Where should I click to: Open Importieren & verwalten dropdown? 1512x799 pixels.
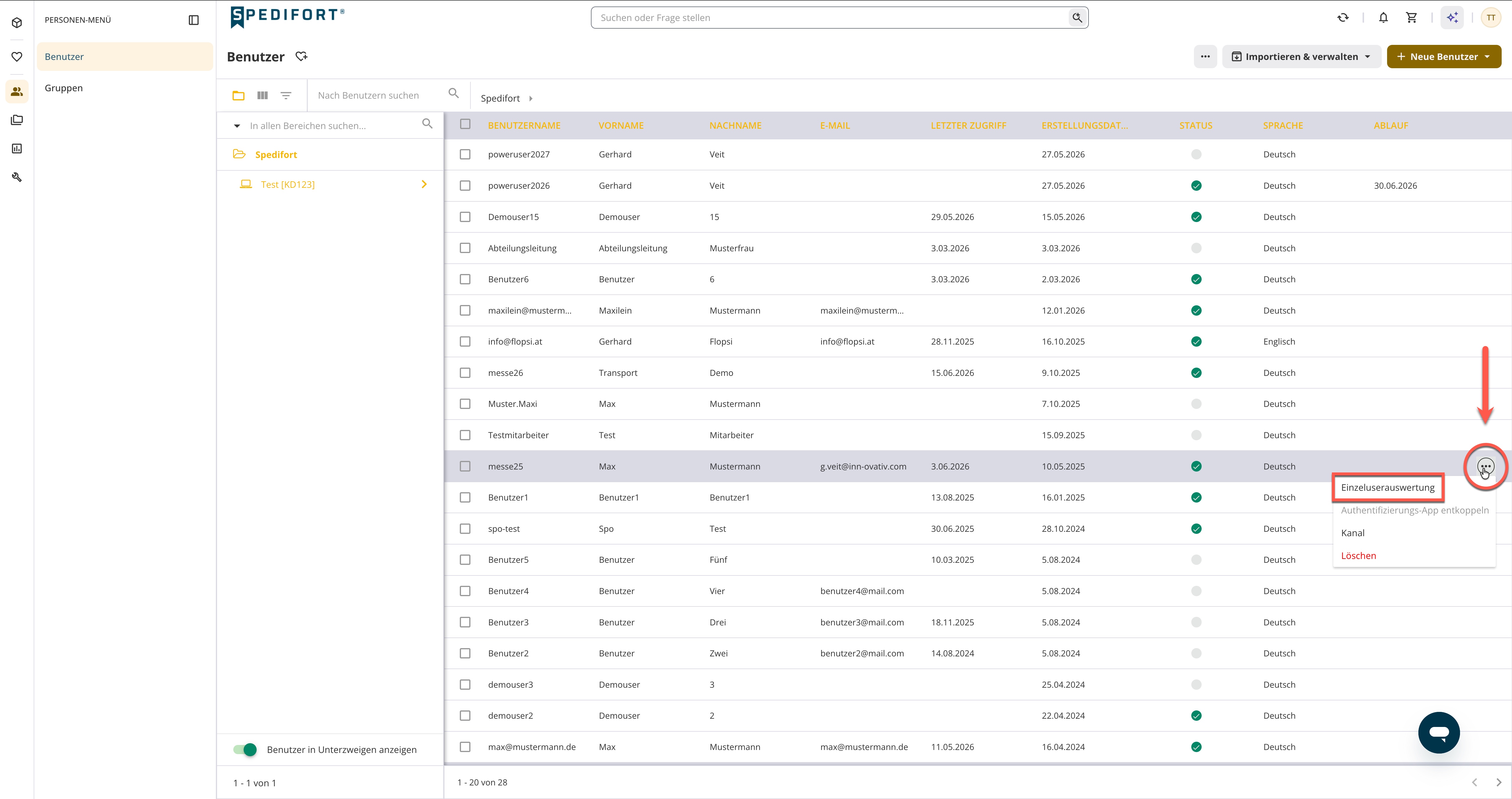click(1301, 56)
